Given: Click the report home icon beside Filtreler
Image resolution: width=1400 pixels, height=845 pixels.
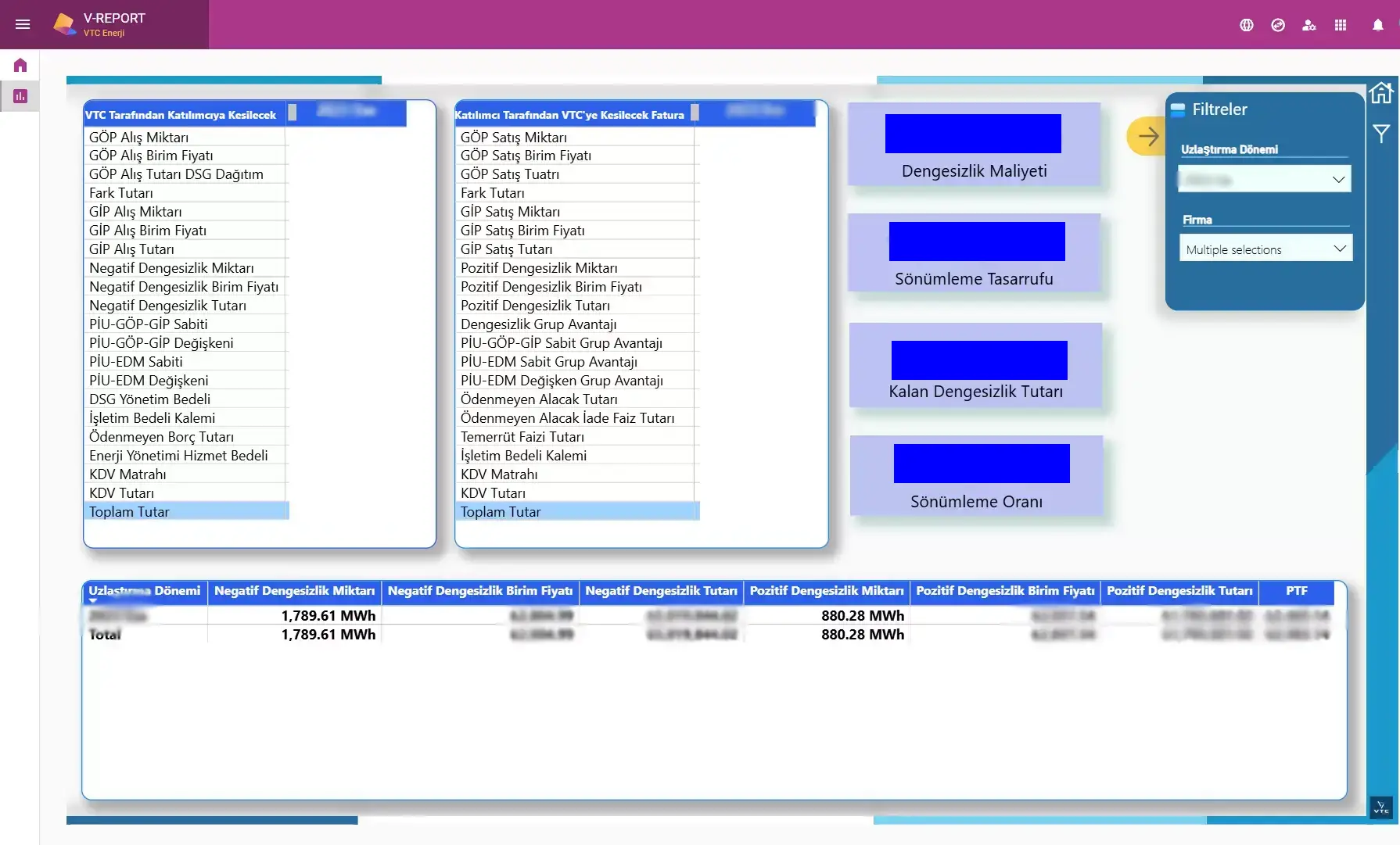Looking at the screenshot, I should coord(1381,93).
